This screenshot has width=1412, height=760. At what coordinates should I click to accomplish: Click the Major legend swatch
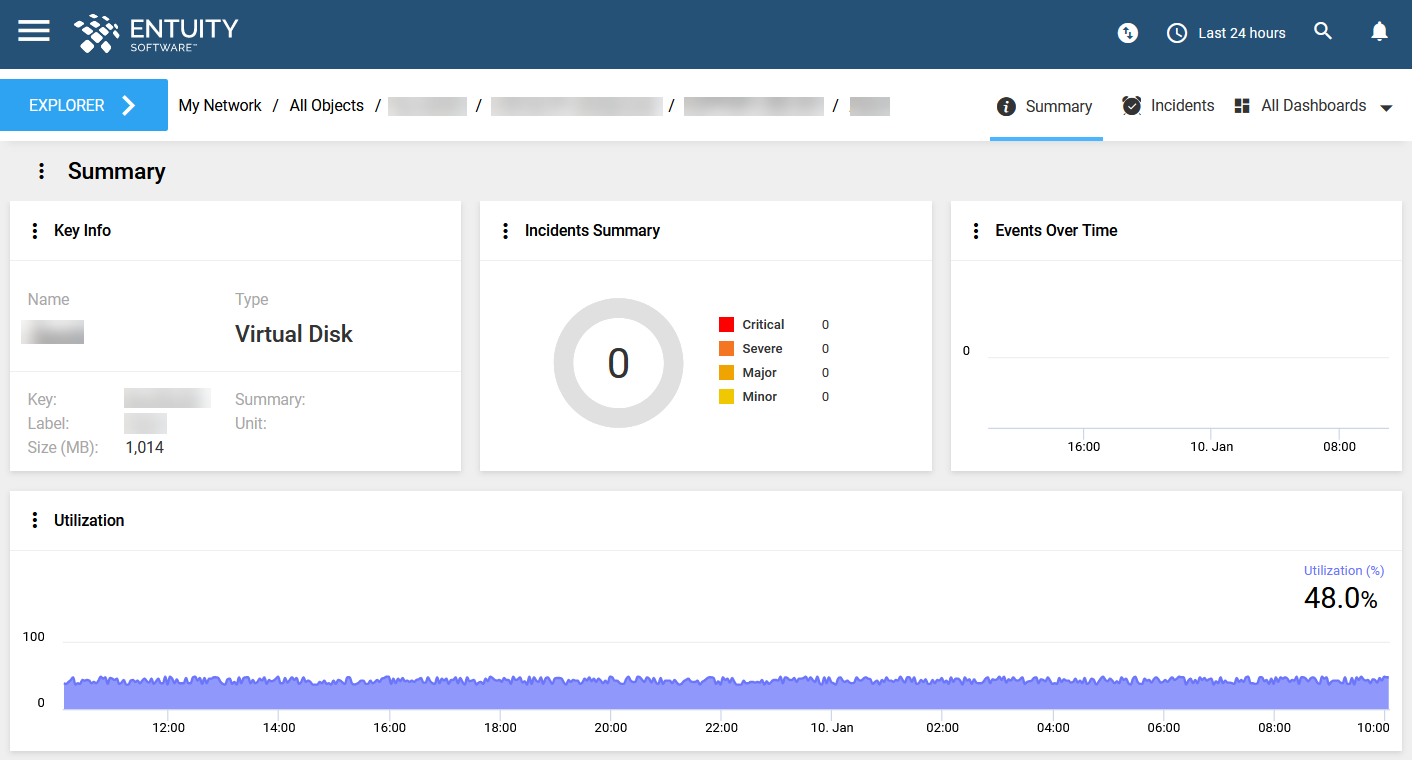coord(726,373)
